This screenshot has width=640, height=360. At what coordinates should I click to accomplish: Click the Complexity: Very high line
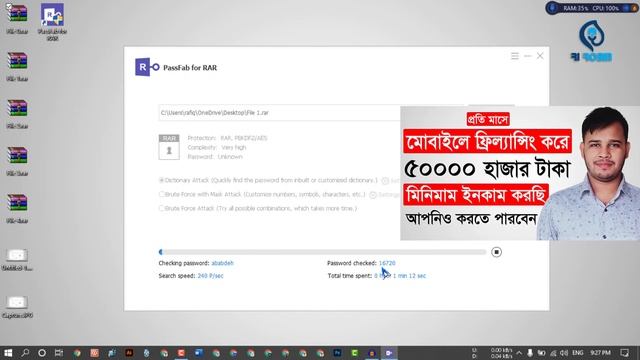217,147
